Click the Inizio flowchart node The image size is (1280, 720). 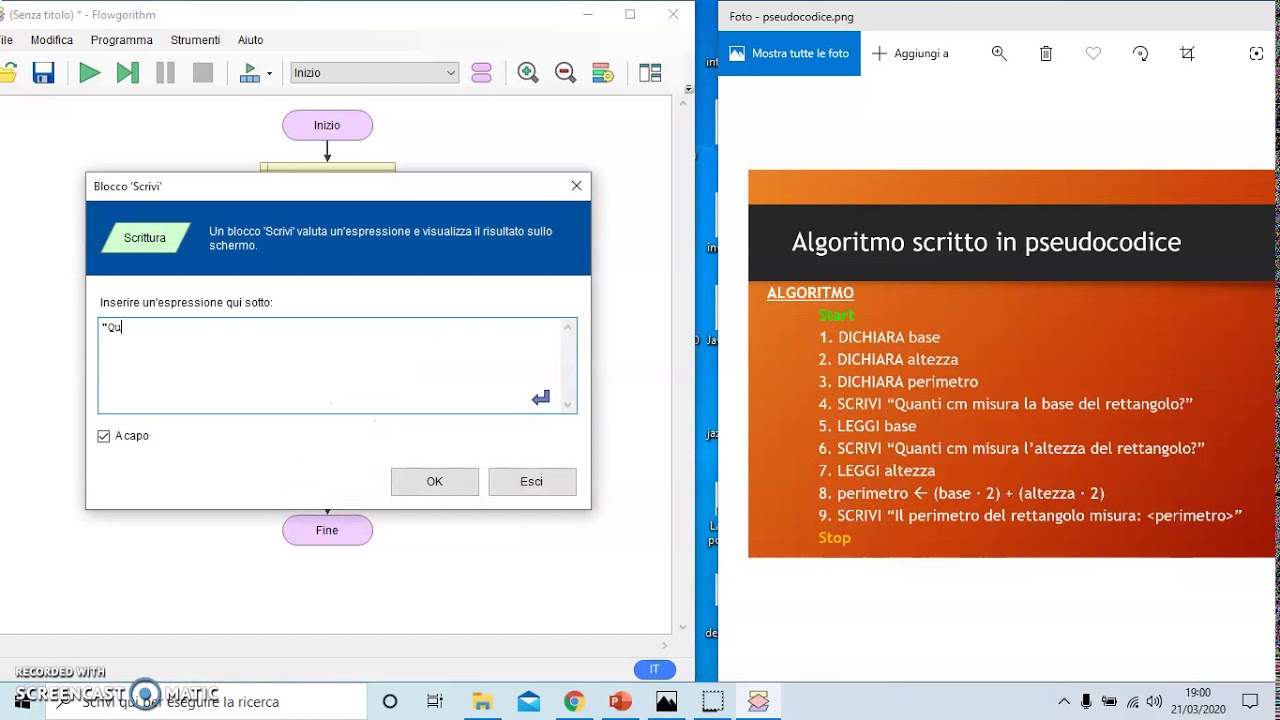pos(327,125)
